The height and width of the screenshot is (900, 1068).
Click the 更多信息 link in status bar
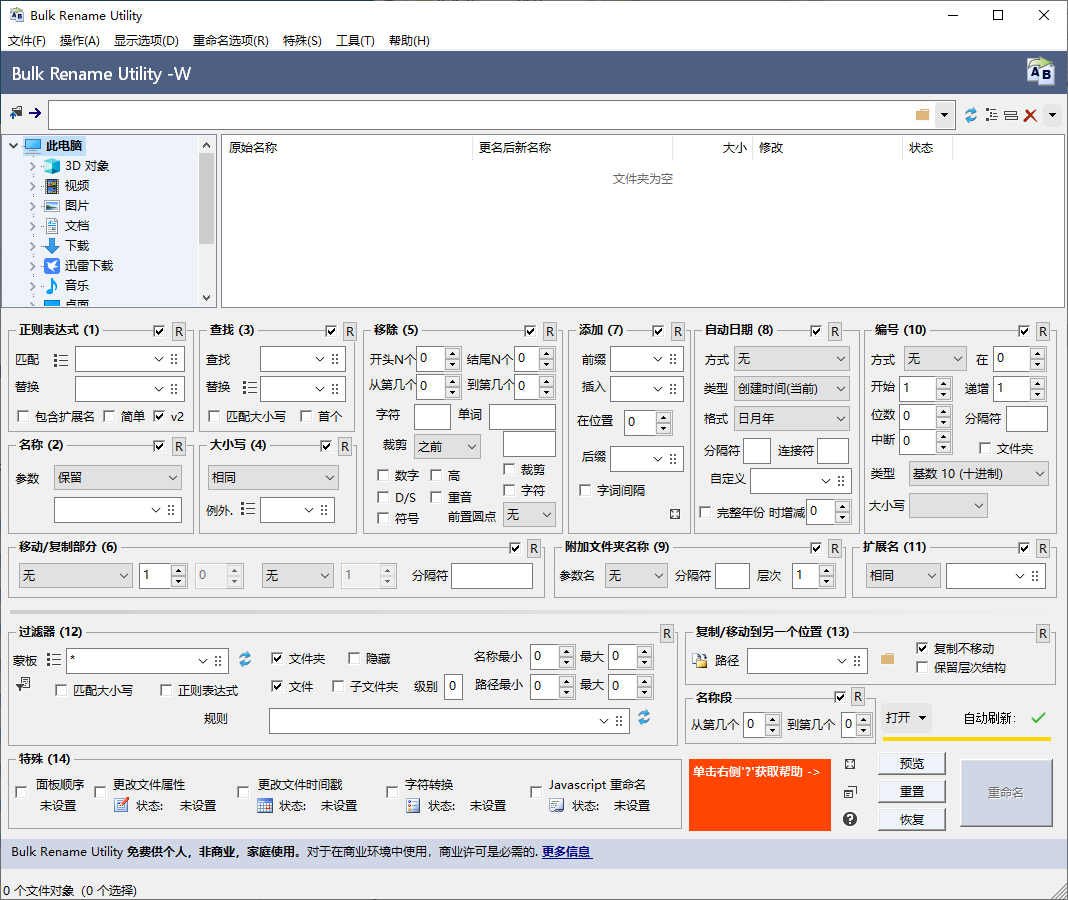pos(566,852)
